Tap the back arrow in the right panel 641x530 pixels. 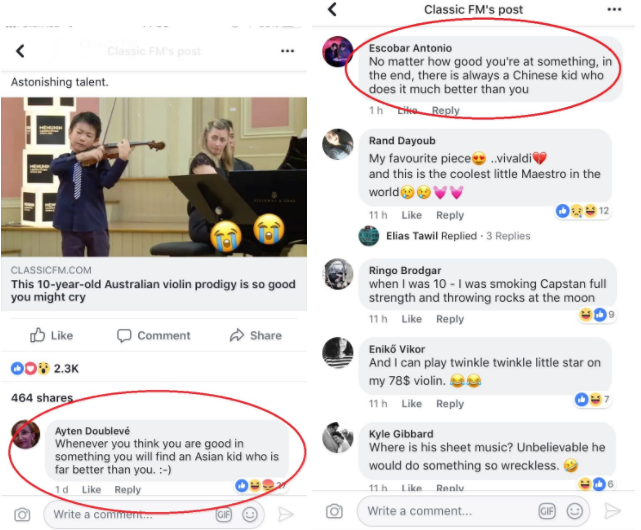tap(333, 10)
